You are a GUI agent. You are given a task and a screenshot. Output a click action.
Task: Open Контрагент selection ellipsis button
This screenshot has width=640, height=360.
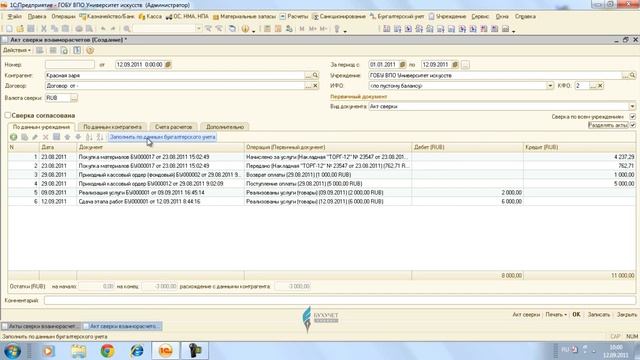click(308, 75)
